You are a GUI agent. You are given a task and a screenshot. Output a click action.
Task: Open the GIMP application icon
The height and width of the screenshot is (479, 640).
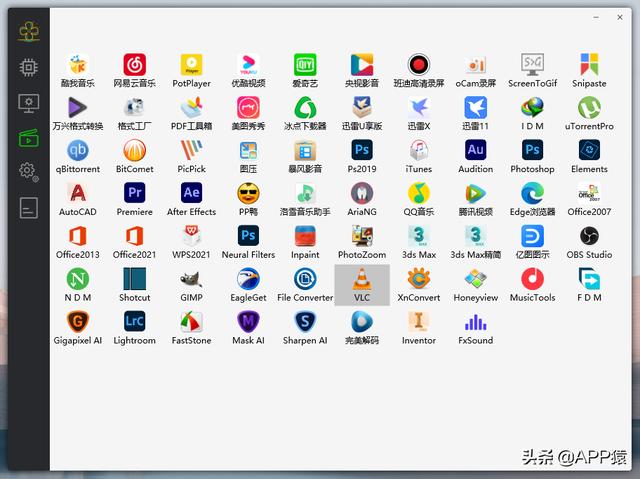pos(191,285)
